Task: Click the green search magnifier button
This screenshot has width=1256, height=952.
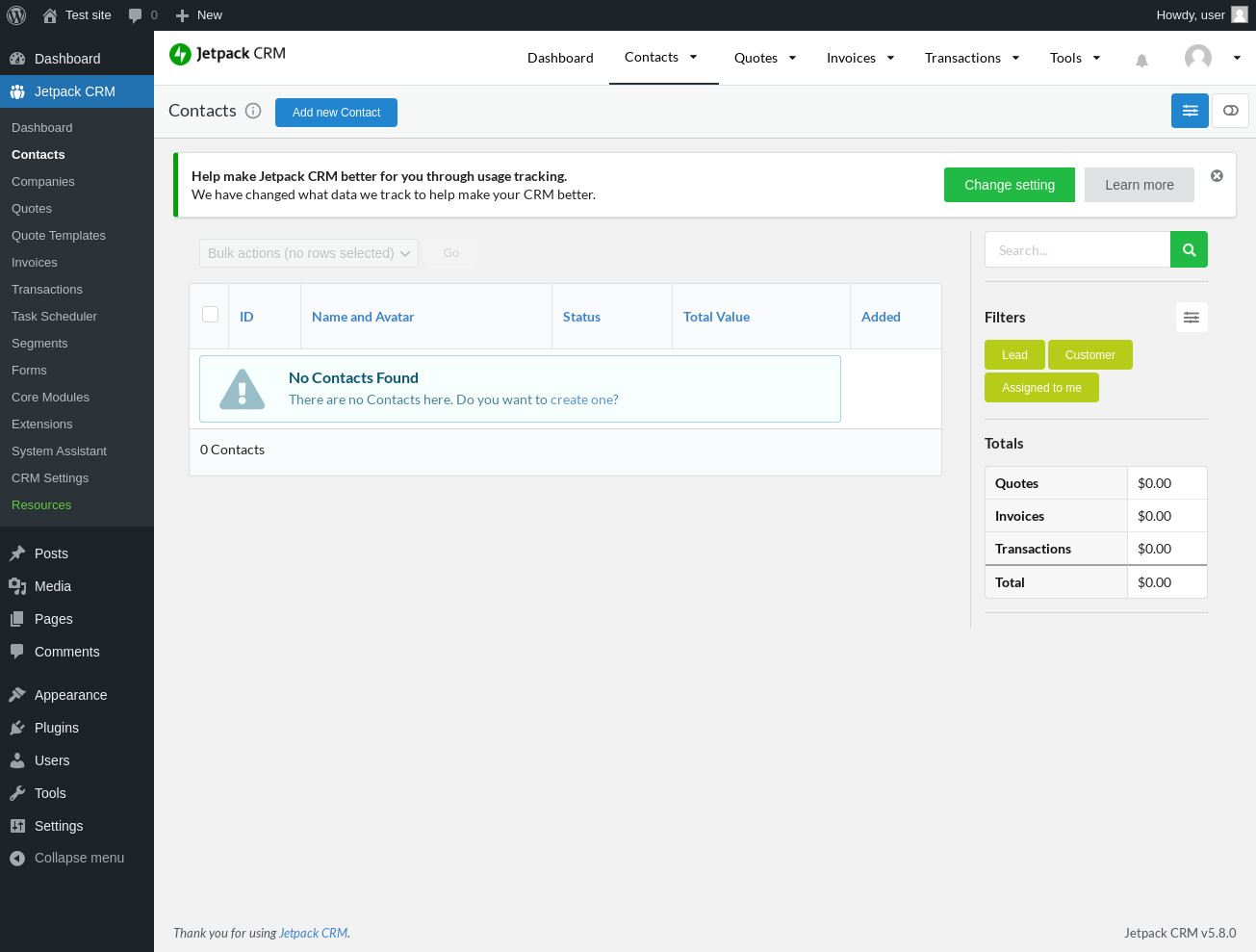Action: click(x=1189, y=249)
